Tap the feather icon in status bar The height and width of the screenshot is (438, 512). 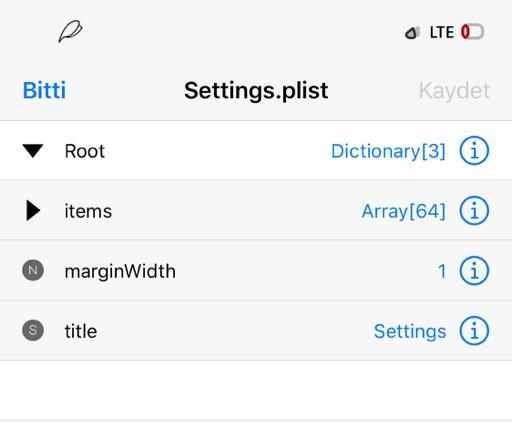pos(70,31)
